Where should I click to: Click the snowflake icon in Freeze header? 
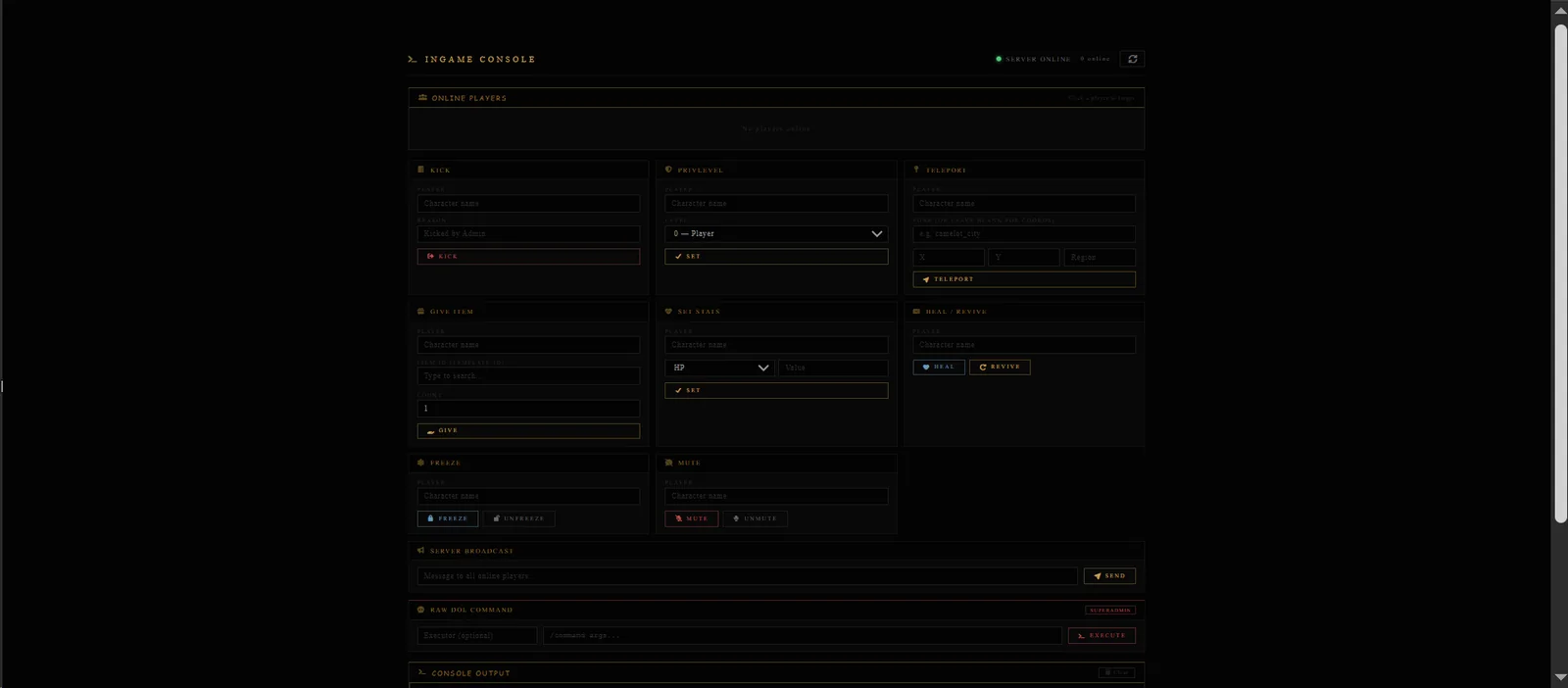click(x=421, y=463)
